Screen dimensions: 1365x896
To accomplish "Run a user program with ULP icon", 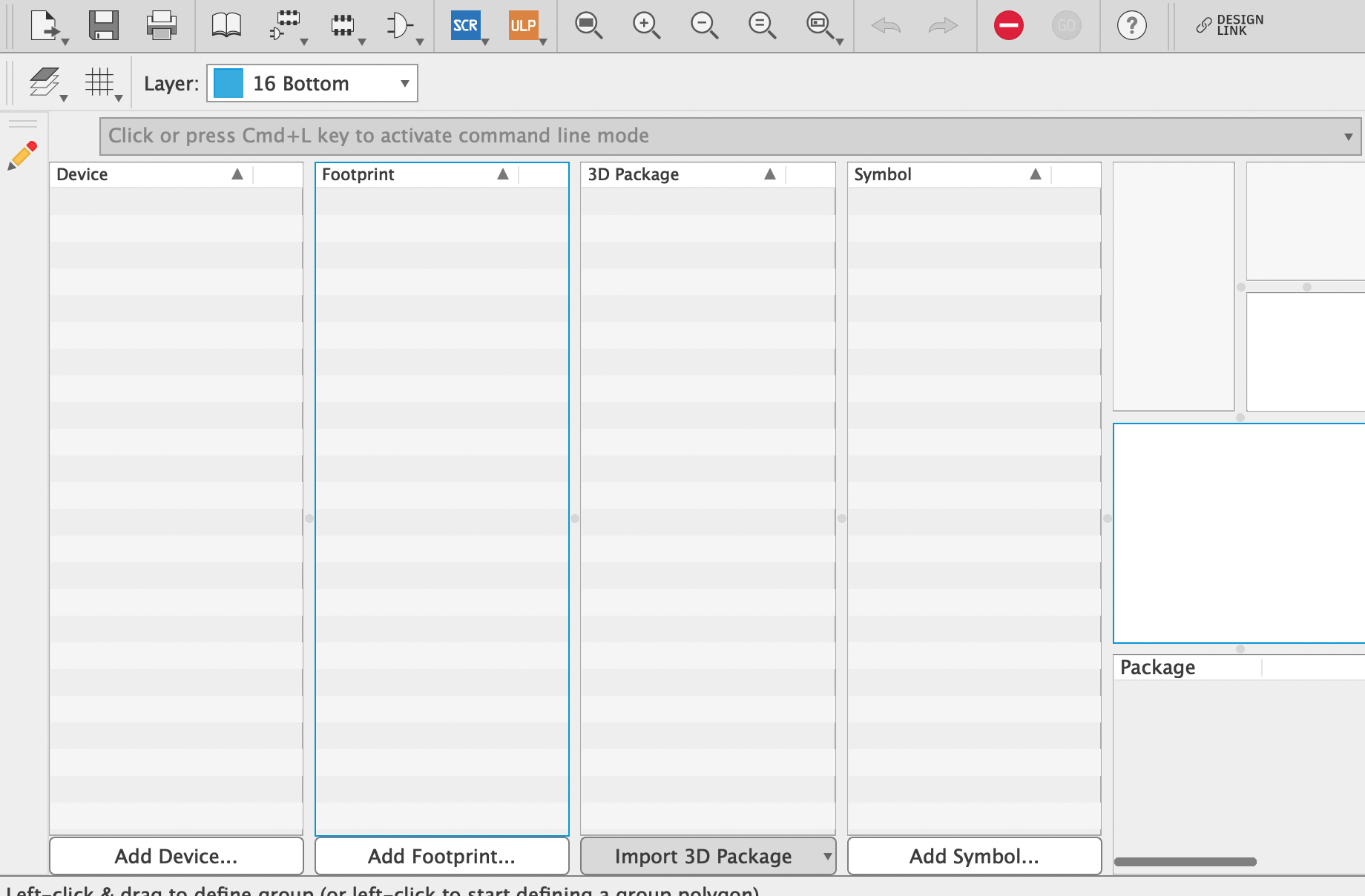I will pos(523,25).
